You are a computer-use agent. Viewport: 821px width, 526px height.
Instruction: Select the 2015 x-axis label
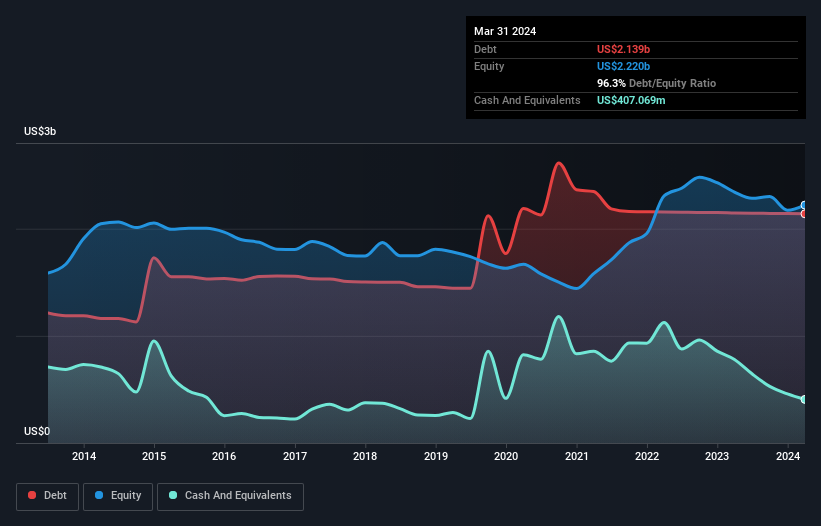(154, 456)
